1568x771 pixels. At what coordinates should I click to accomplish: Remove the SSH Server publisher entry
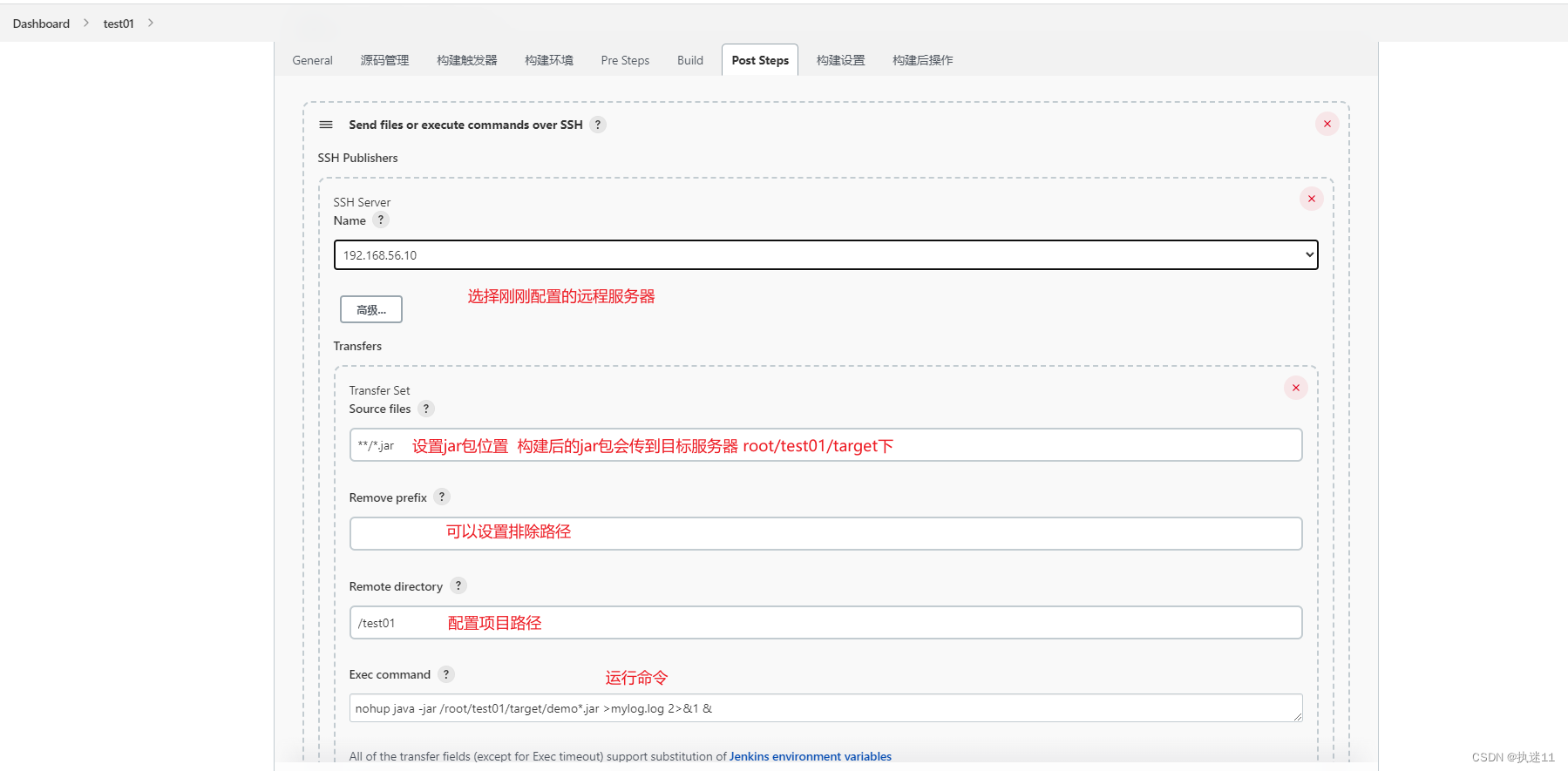pyautogui.click(x=1311, y=199)
